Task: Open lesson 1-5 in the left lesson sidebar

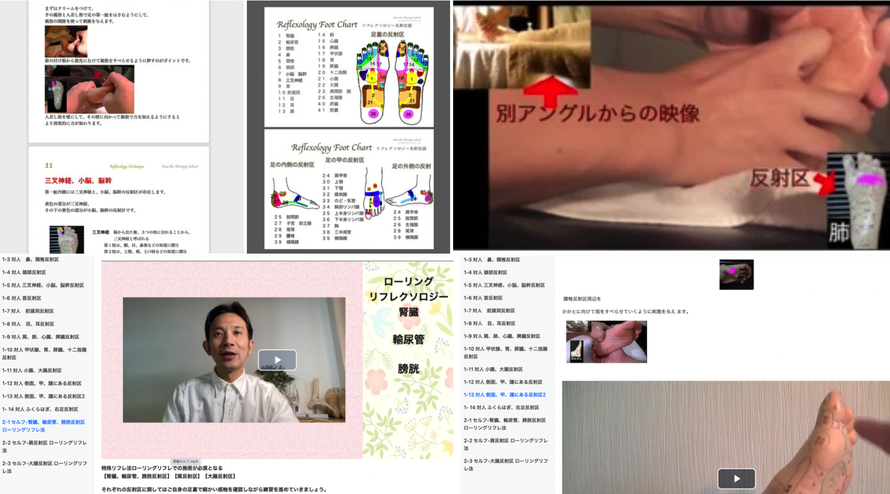Action: [x=43, y=286]
